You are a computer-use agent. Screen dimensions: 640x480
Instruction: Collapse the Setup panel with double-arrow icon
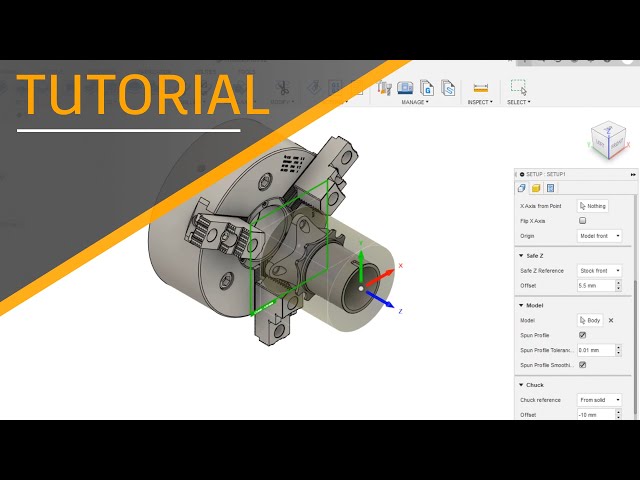(633, 175)
